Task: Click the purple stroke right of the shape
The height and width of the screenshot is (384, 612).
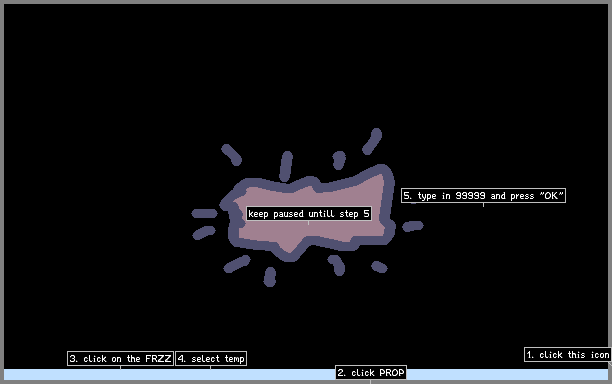Action: (x=413, y=226)
